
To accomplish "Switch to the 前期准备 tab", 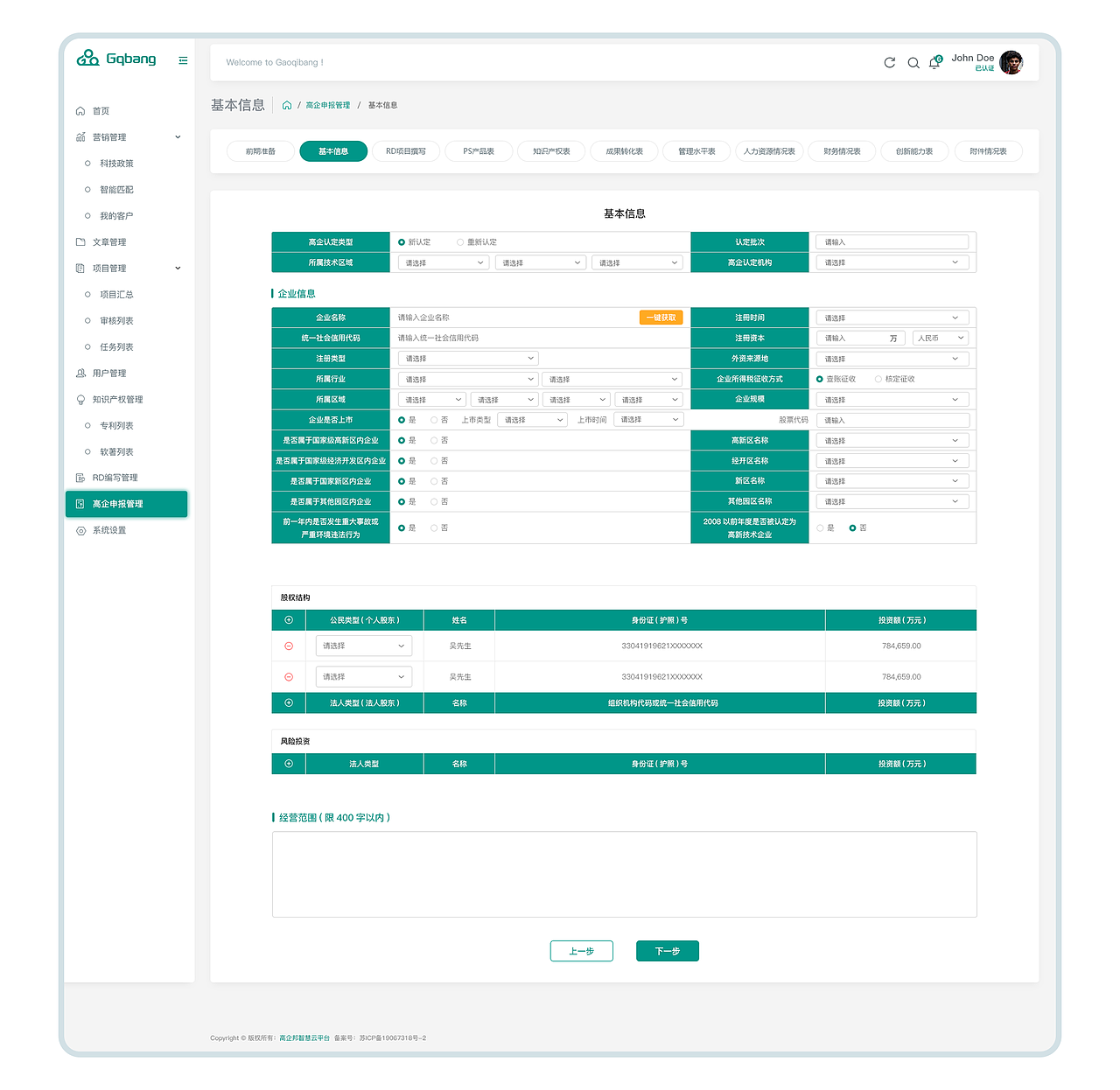I will (x=261, y=151).
